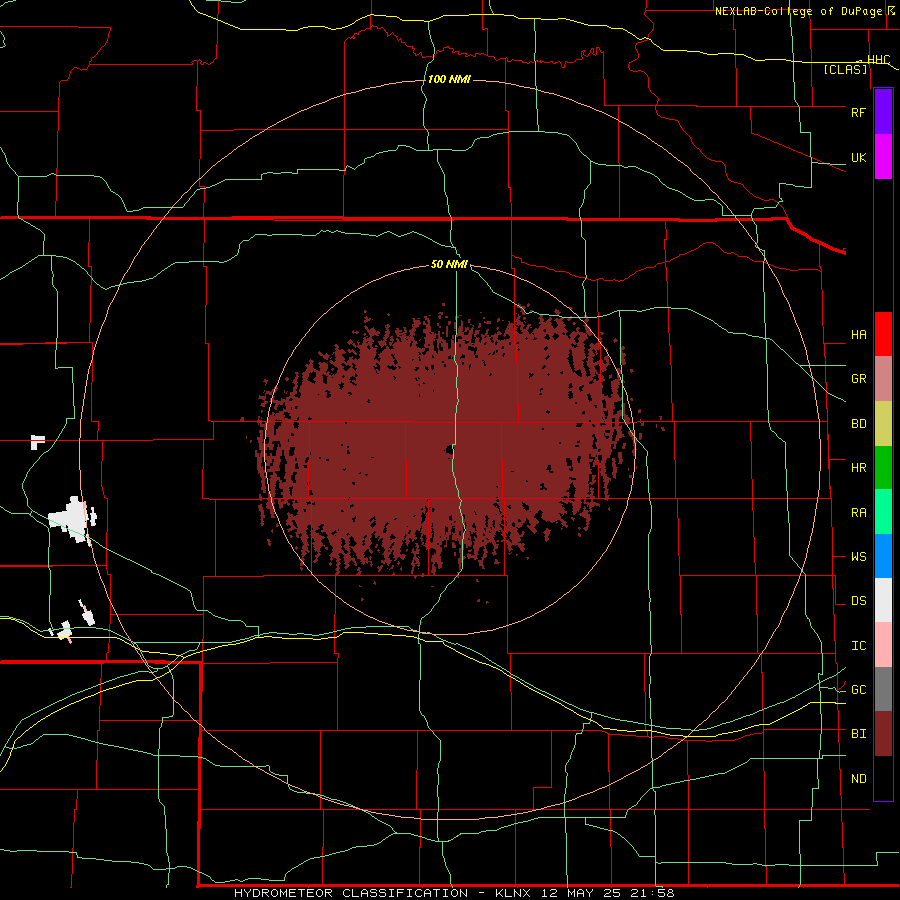This screenshot has width=900, height=900.
Task: Click the BI legend label
Action: click(x=858, y=734)
